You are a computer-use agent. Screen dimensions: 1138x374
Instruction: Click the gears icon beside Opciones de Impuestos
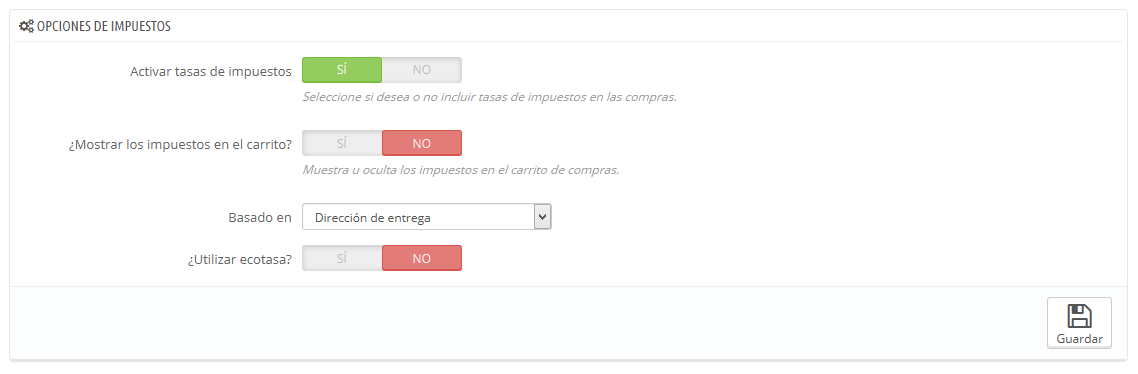26,26
